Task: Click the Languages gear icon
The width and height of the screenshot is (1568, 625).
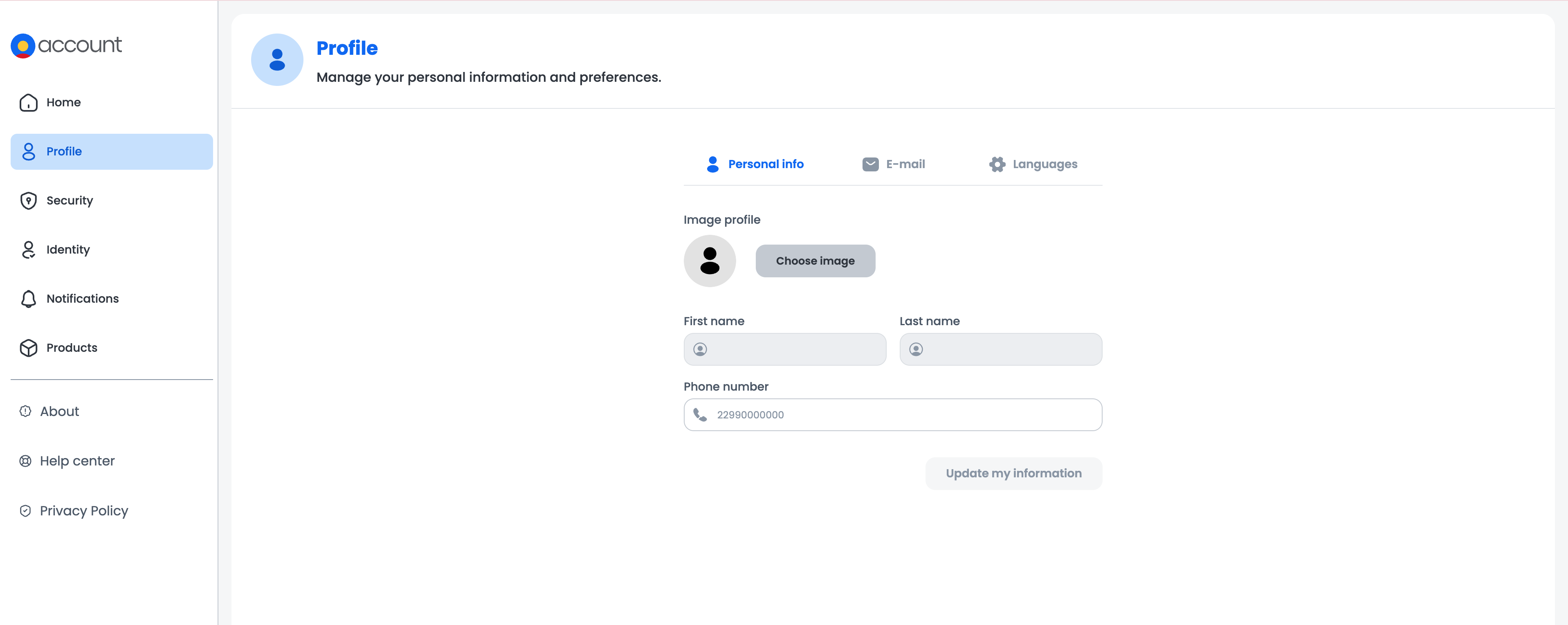Action: point(997,164)
